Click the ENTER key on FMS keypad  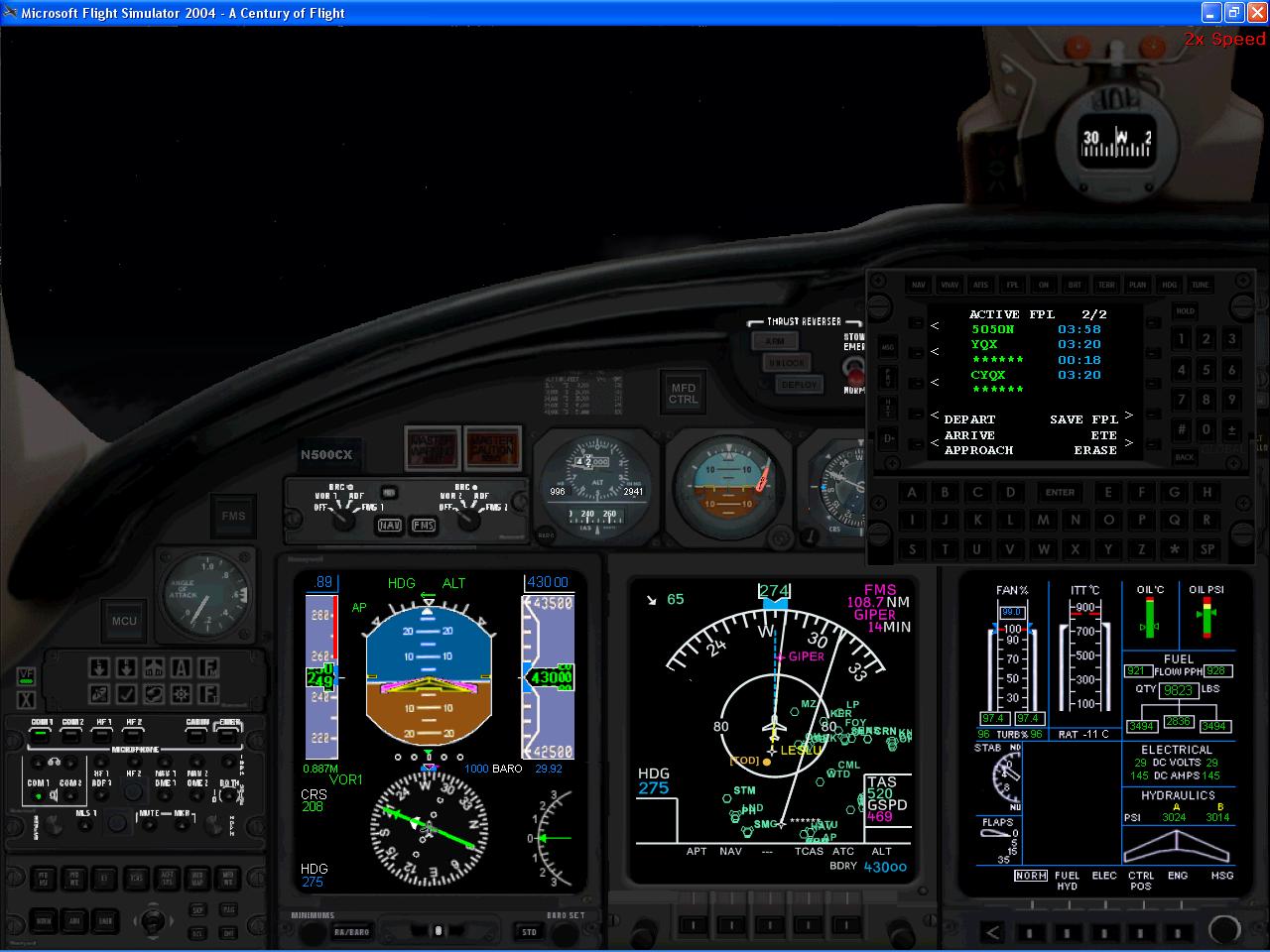(x=1060, y=492)
